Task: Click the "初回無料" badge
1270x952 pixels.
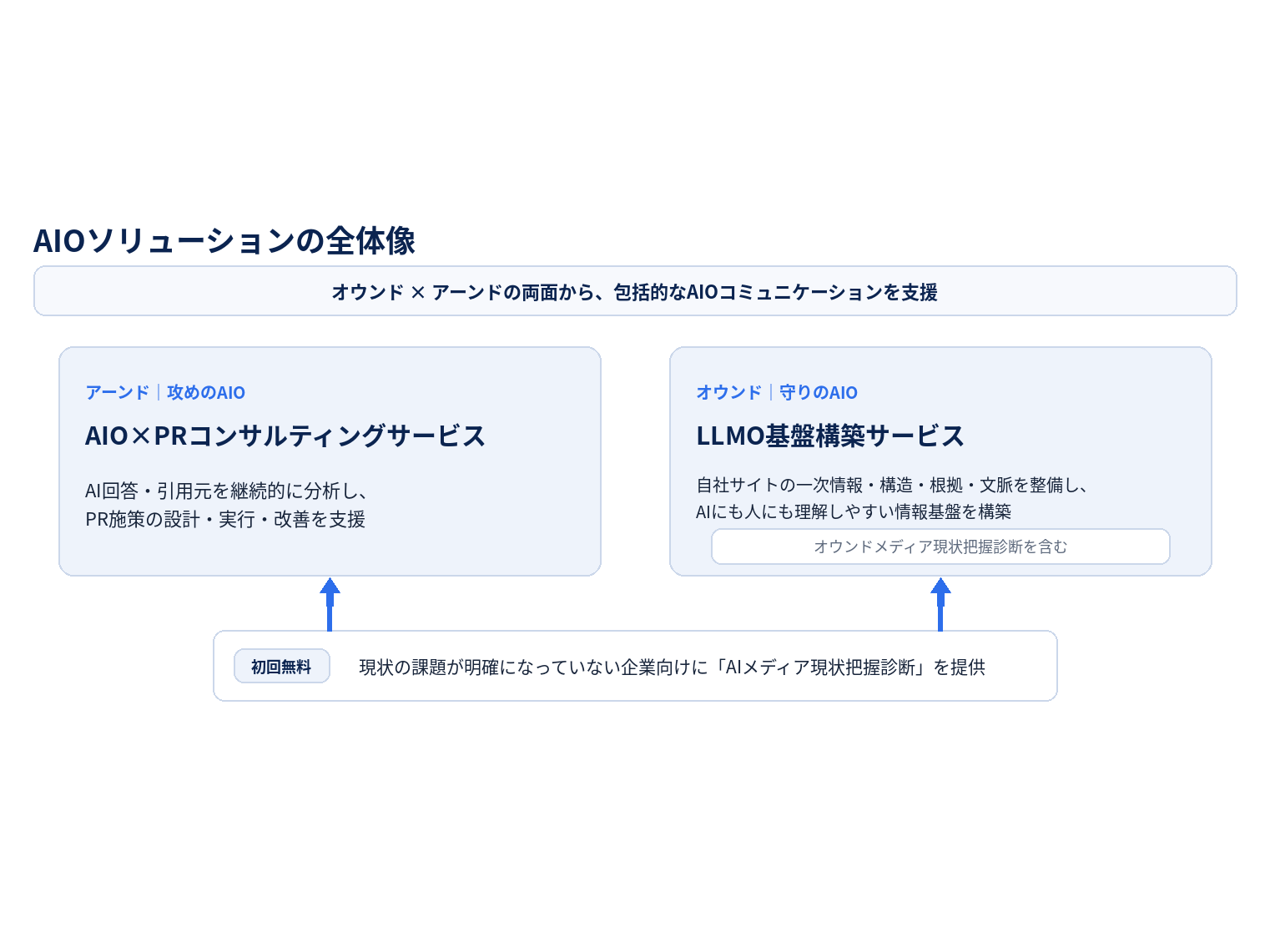Action: [282, 667]
